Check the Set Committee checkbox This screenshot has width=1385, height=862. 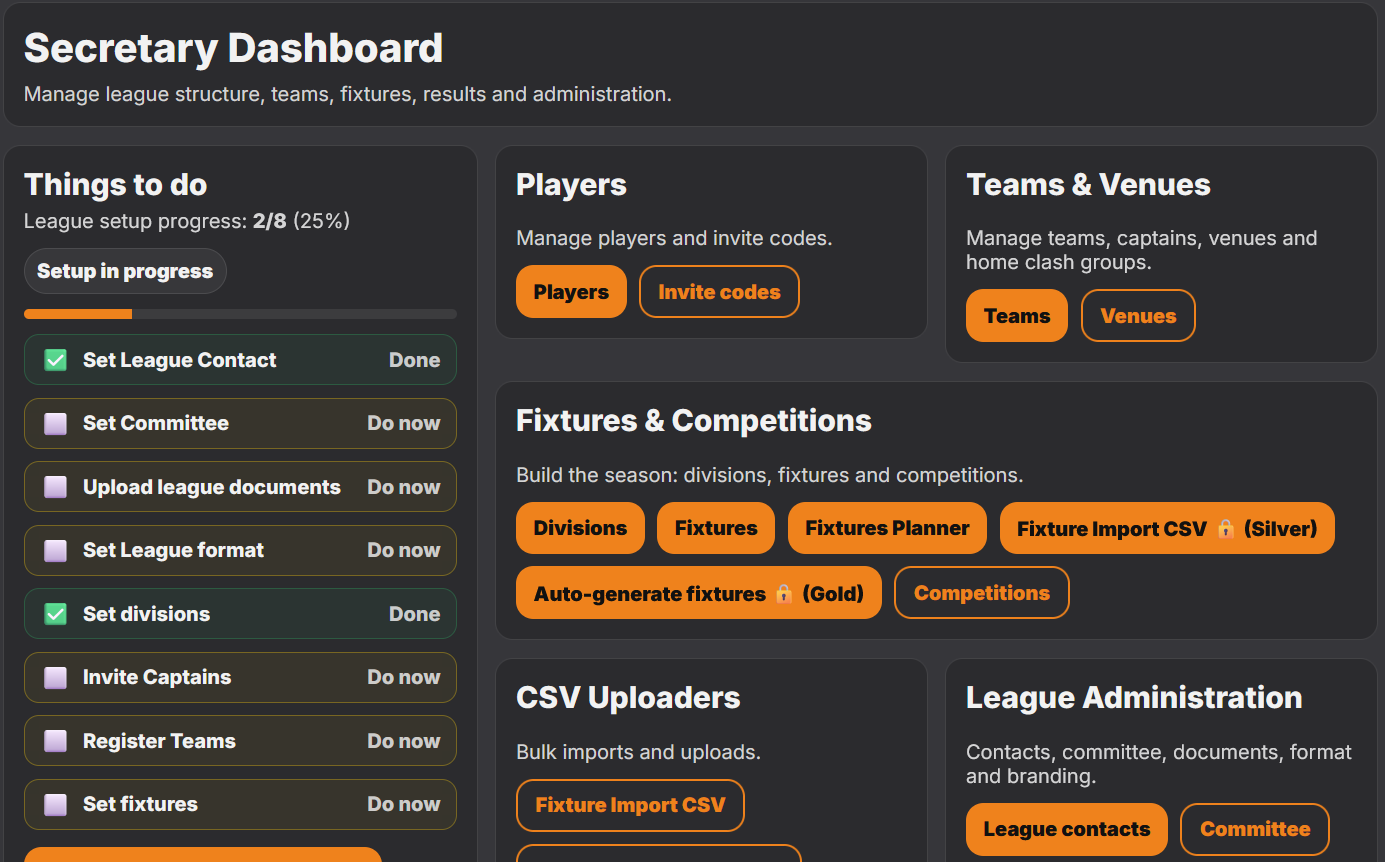pos(56,424)
